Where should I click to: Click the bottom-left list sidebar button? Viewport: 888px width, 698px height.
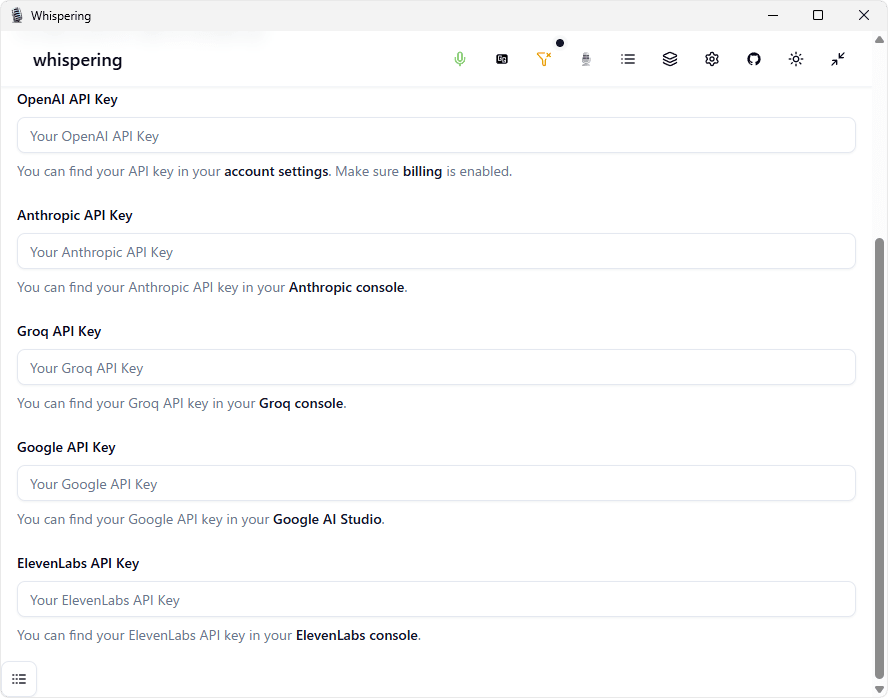19,679
